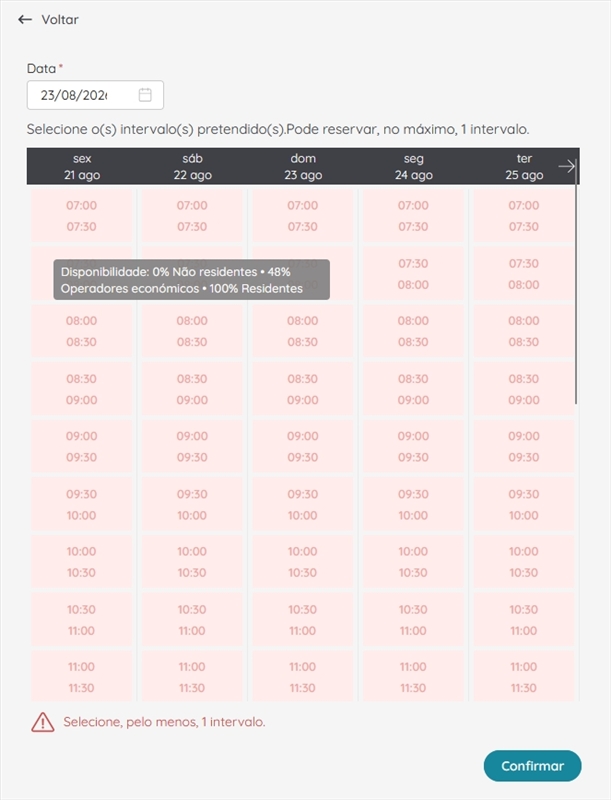This screenshot has height=800, width=611.
Task: Select 09:00–09:30 slot on ter 25 ago
Action: point(523,446)
